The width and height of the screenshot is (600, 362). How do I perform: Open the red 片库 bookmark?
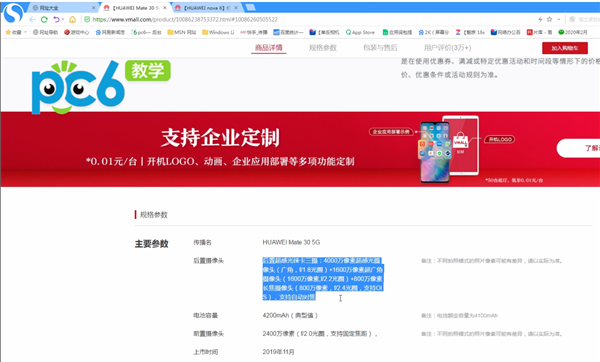[x=540, y=32]
